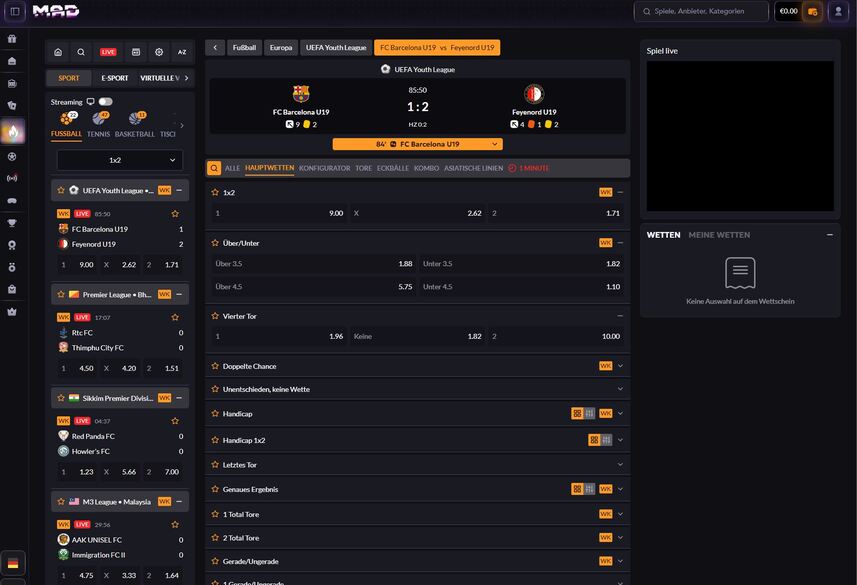857x585 pixels.
Task: Open UEFA Youth League breadcrumb
Action: 336,48
